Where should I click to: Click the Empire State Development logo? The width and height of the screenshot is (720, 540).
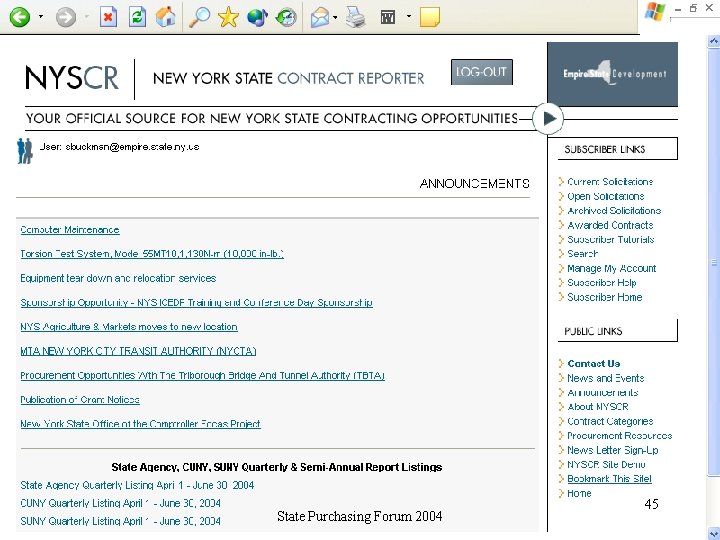613,74
